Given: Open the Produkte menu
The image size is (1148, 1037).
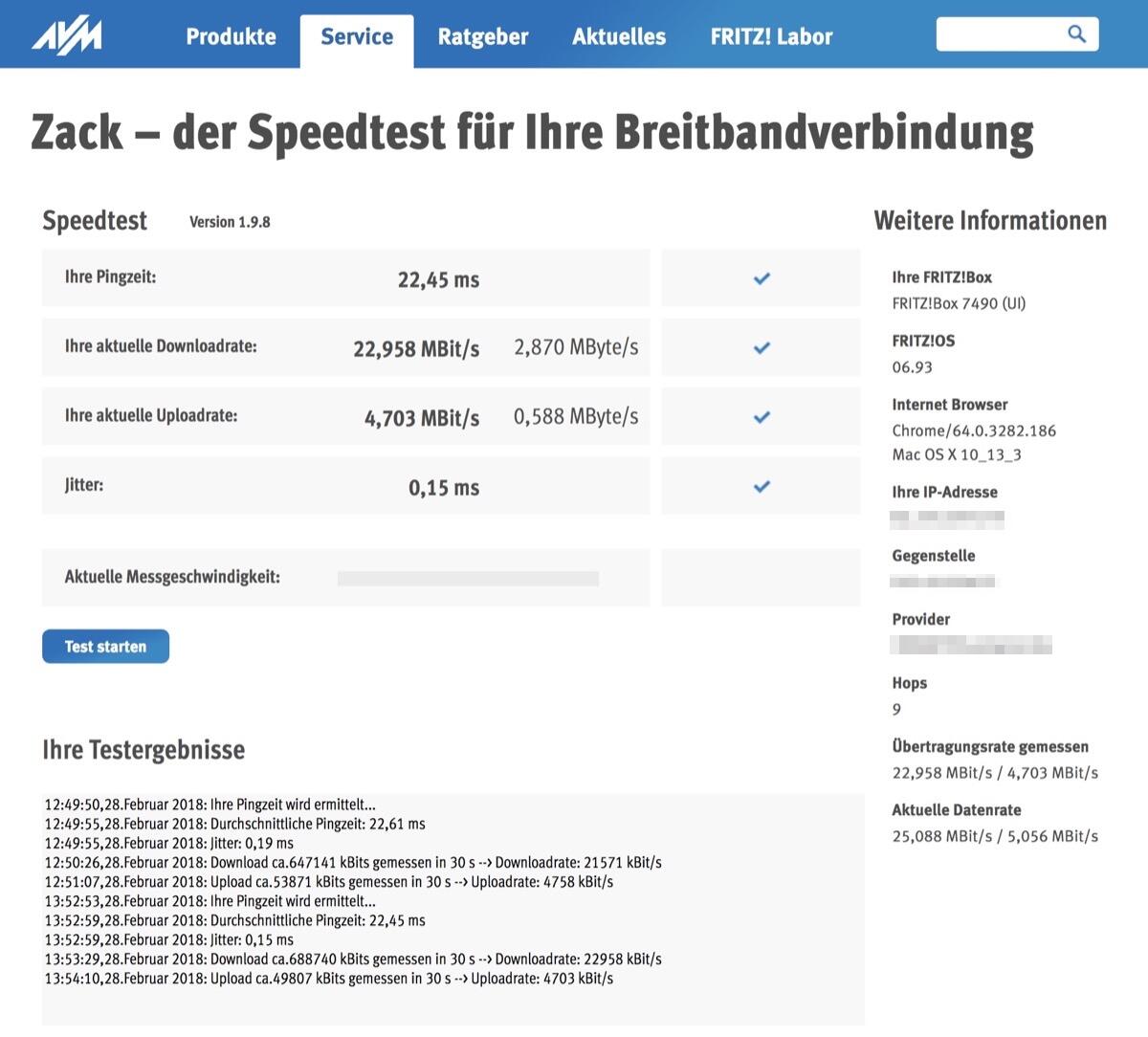Looking at the screenshot, I should click(x=231, y=36).
